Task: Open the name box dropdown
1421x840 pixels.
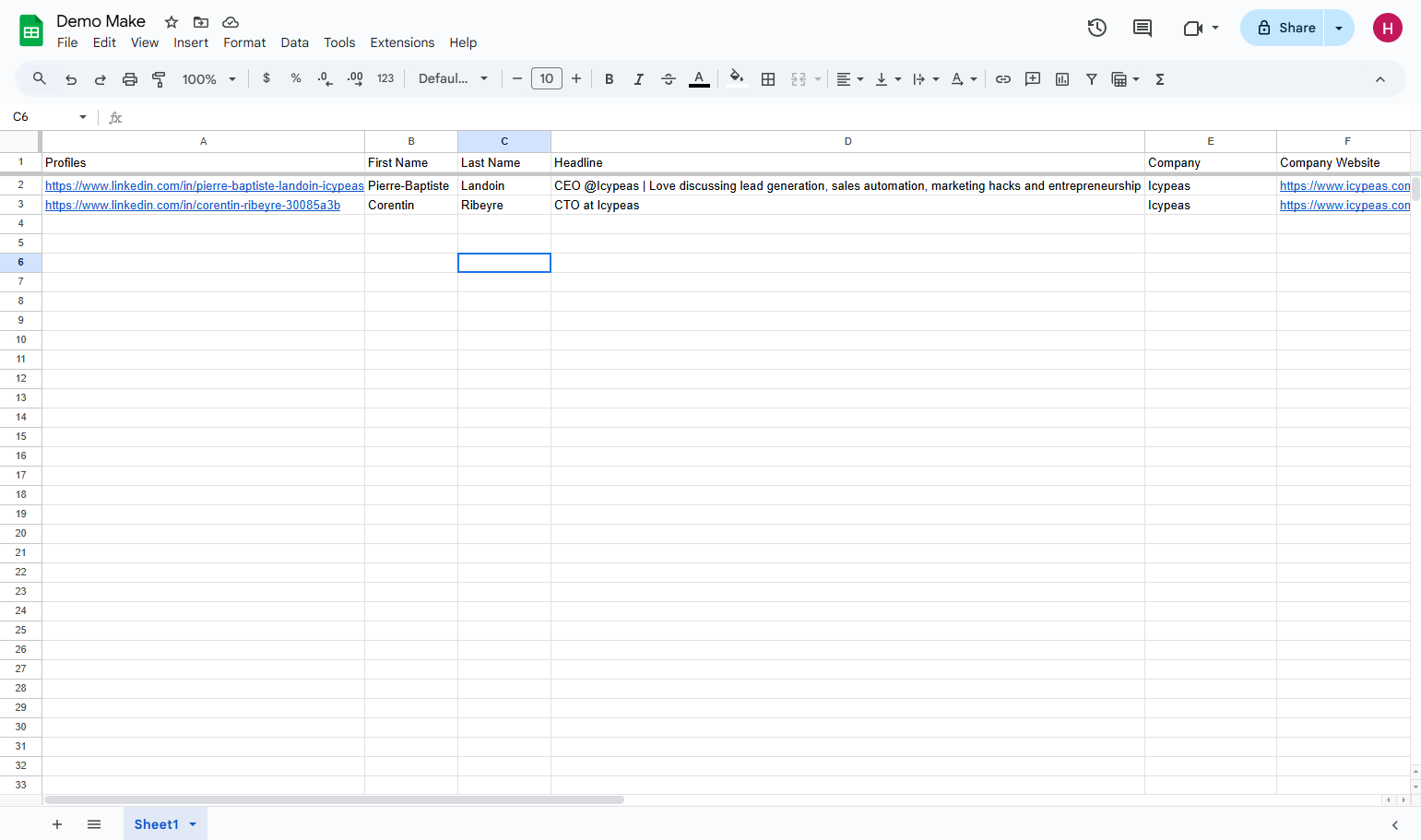Action: coord(83,117)
